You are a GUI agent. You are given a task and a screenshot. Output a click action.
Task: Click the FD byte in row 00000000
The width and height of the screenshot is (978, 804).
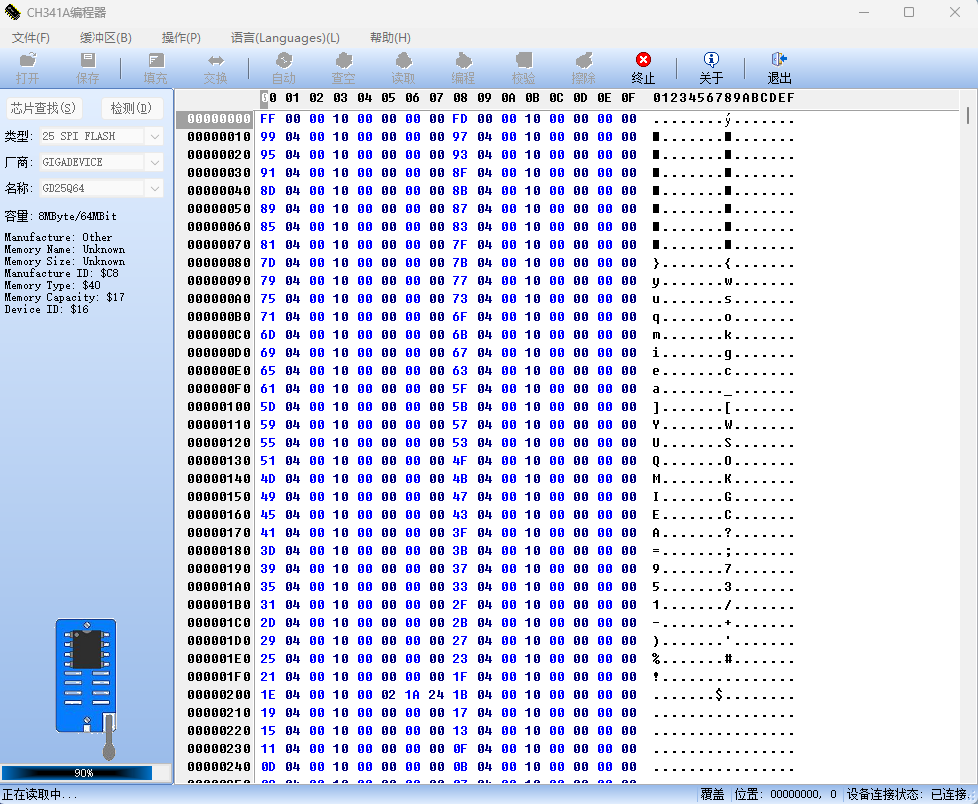pyautogui.click(x=460, y=119)
